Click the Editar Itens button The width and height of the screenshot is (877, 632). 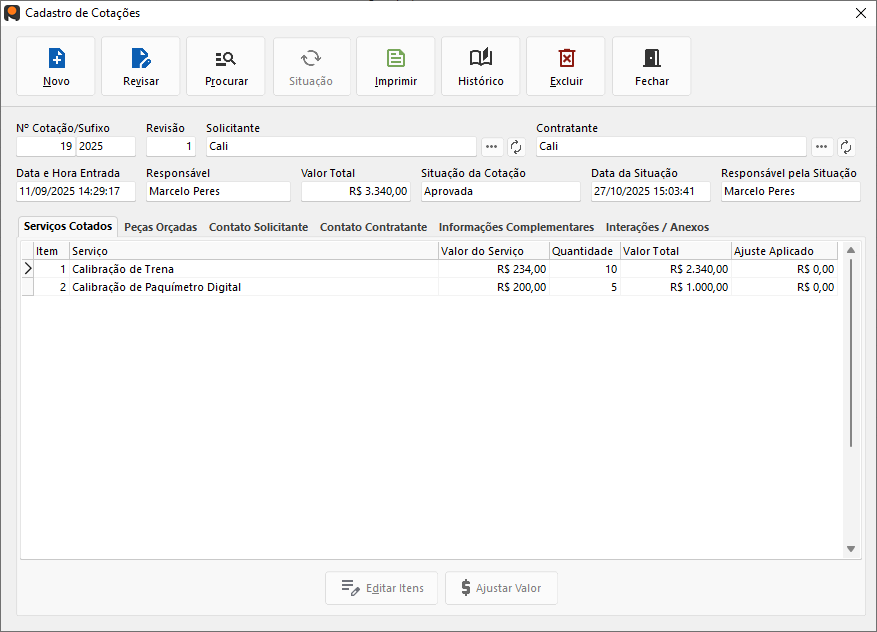click(382, 588)
